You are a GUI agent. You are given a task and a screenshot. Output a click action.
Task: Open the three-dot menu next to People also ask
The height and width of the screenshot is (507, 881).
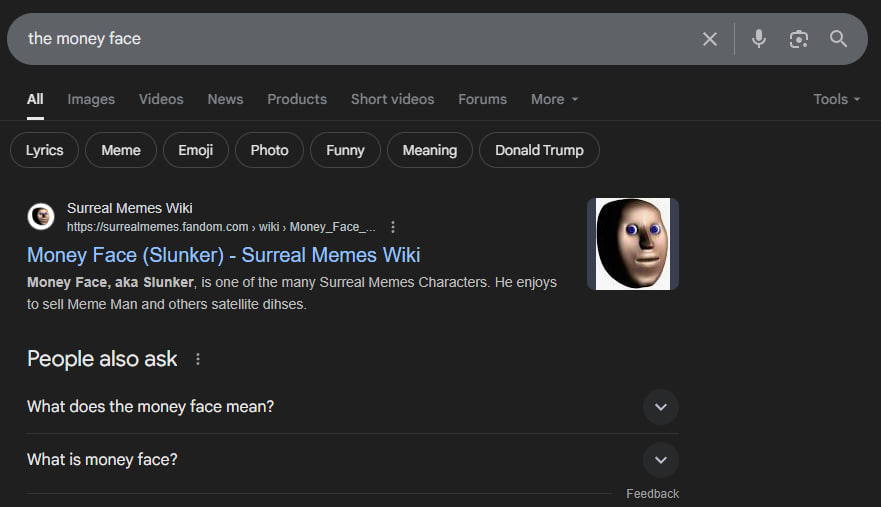(198, 359)
